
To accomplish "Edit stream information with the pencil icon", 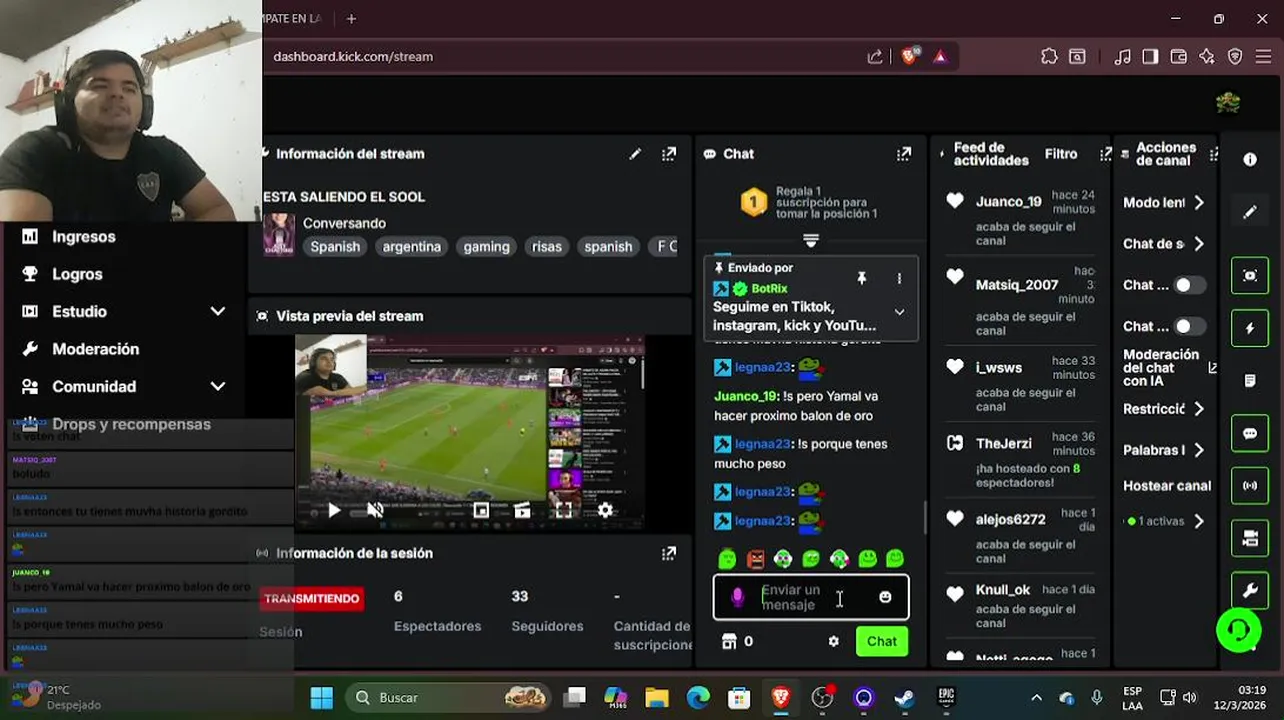I will point(635,154).
